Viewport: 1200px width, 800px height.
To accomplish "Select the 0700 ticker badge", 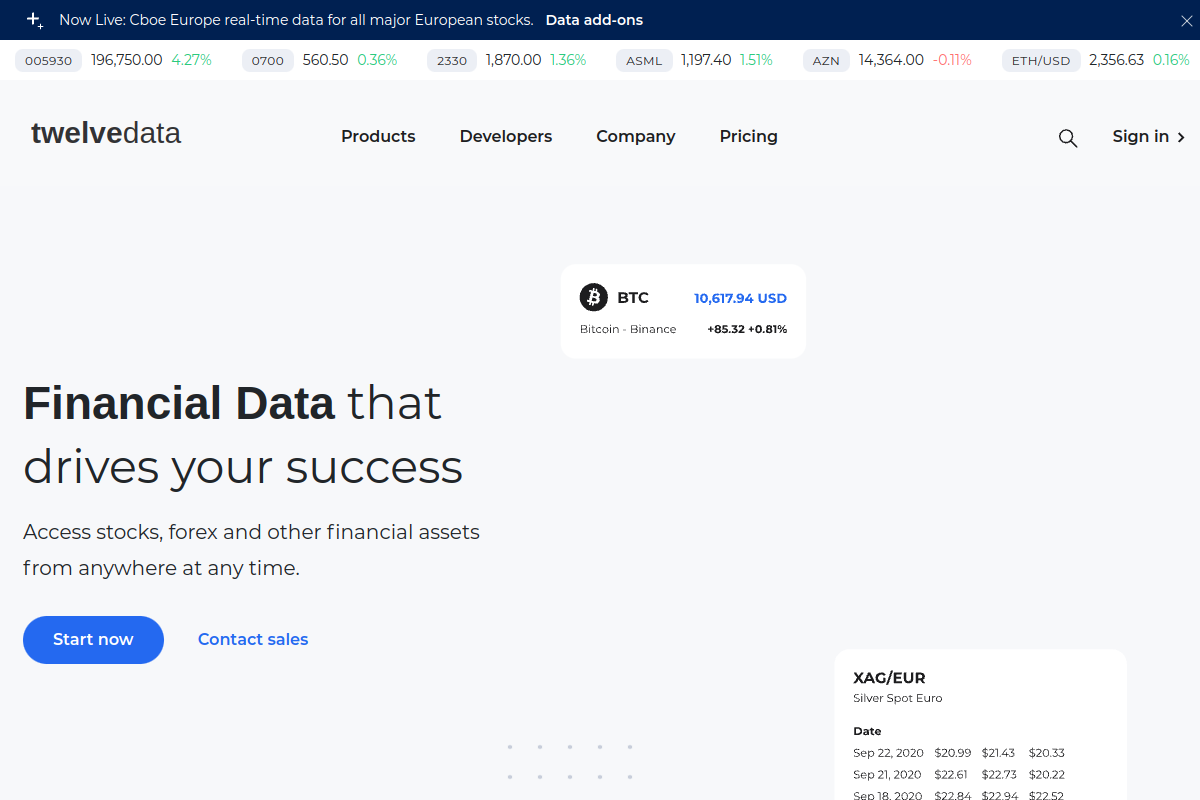I will pyautogui.click(x=267, y=60).
